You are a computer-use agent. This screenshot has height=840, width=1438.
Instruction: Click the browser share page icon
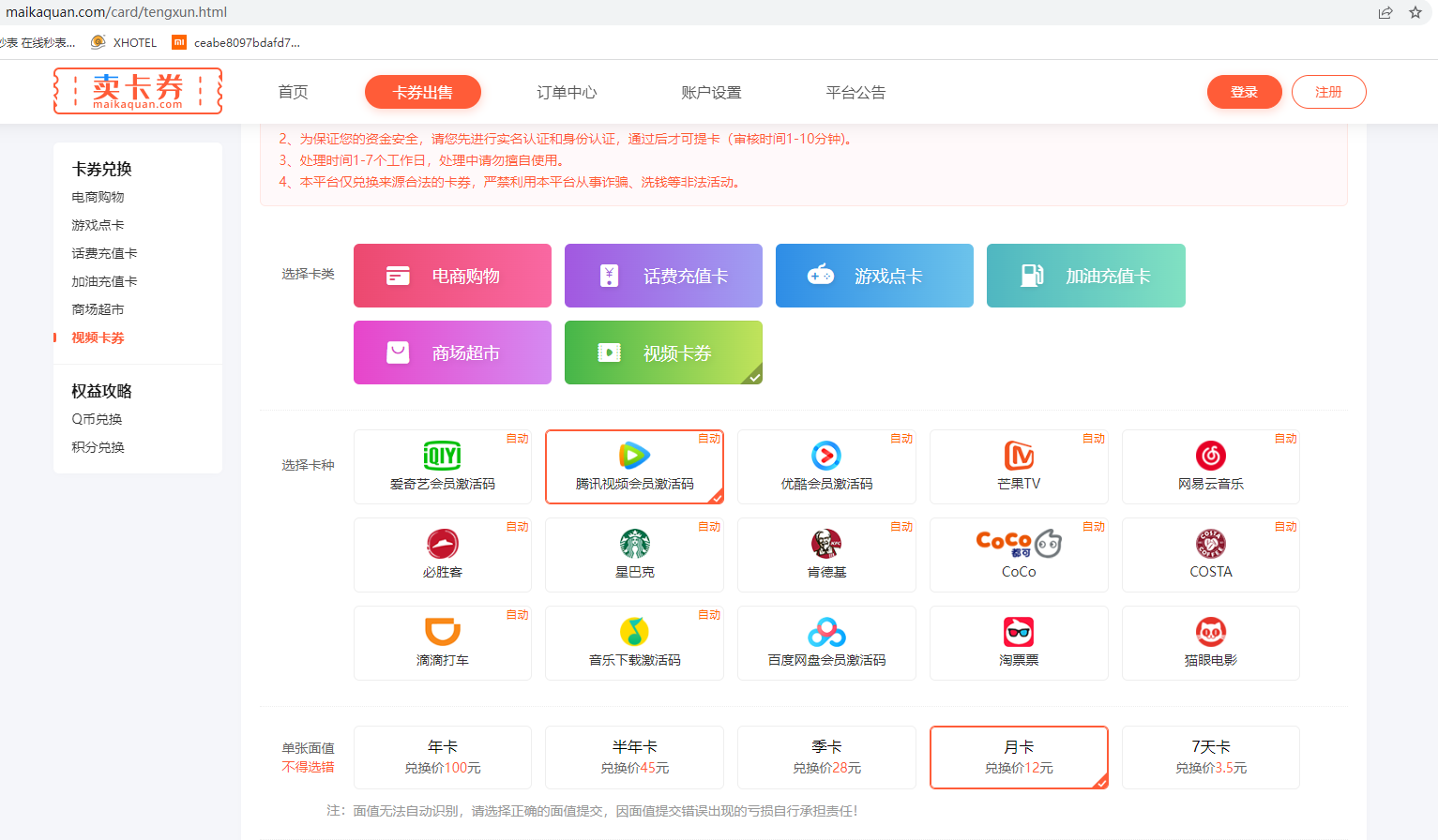(1385, 12)
